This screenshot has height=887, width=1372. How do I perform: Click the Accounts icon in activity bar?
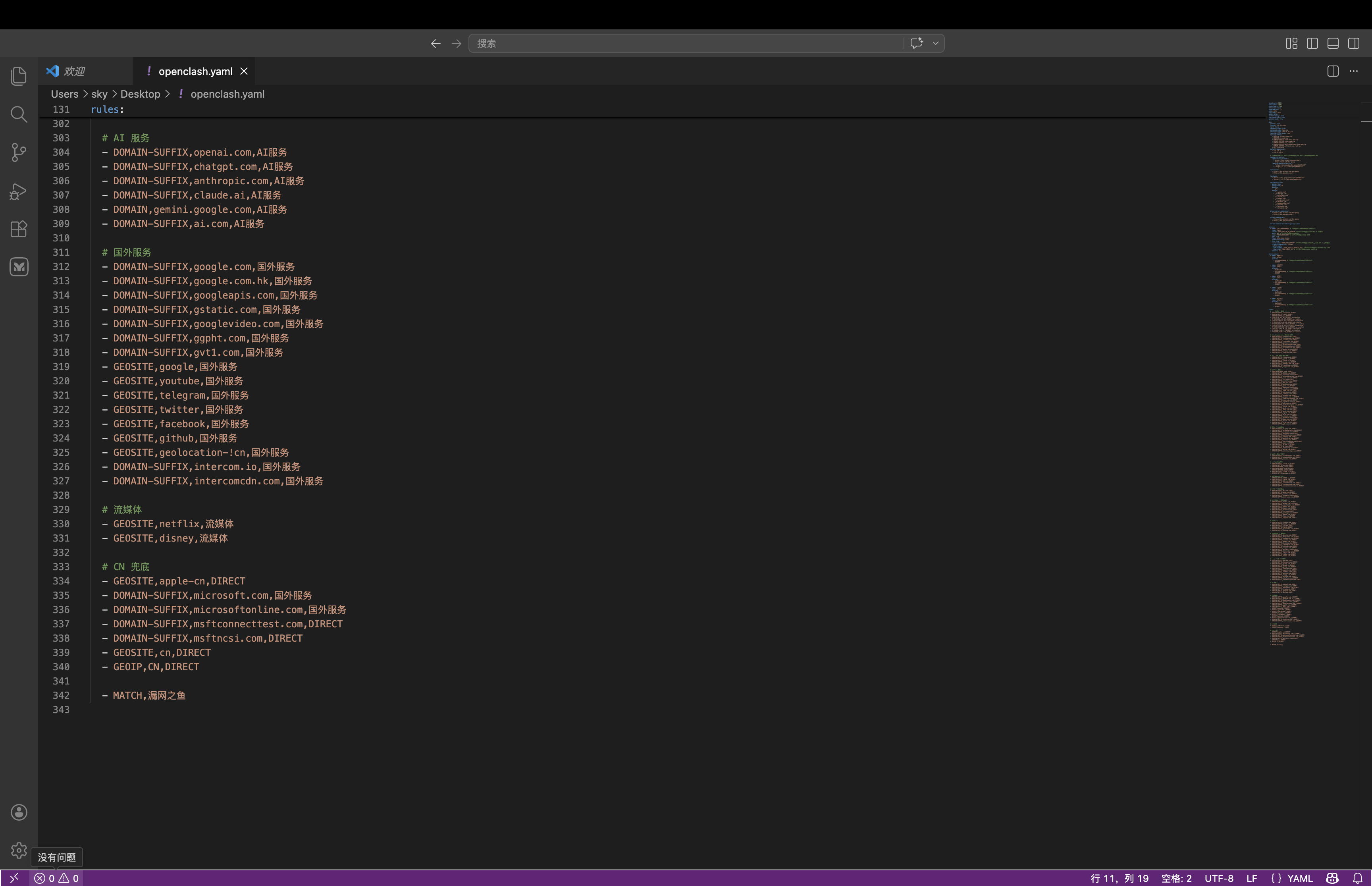(18, 812)
